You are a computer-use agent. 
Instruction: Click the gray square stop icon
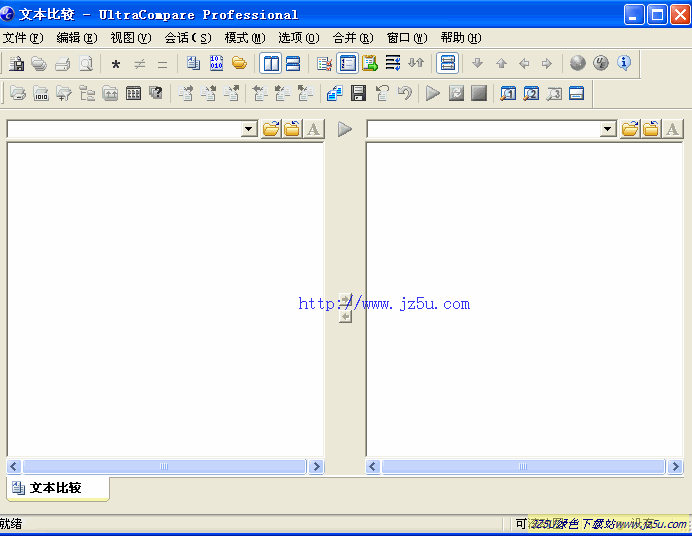pyautogui.click(x=479, y=94)
